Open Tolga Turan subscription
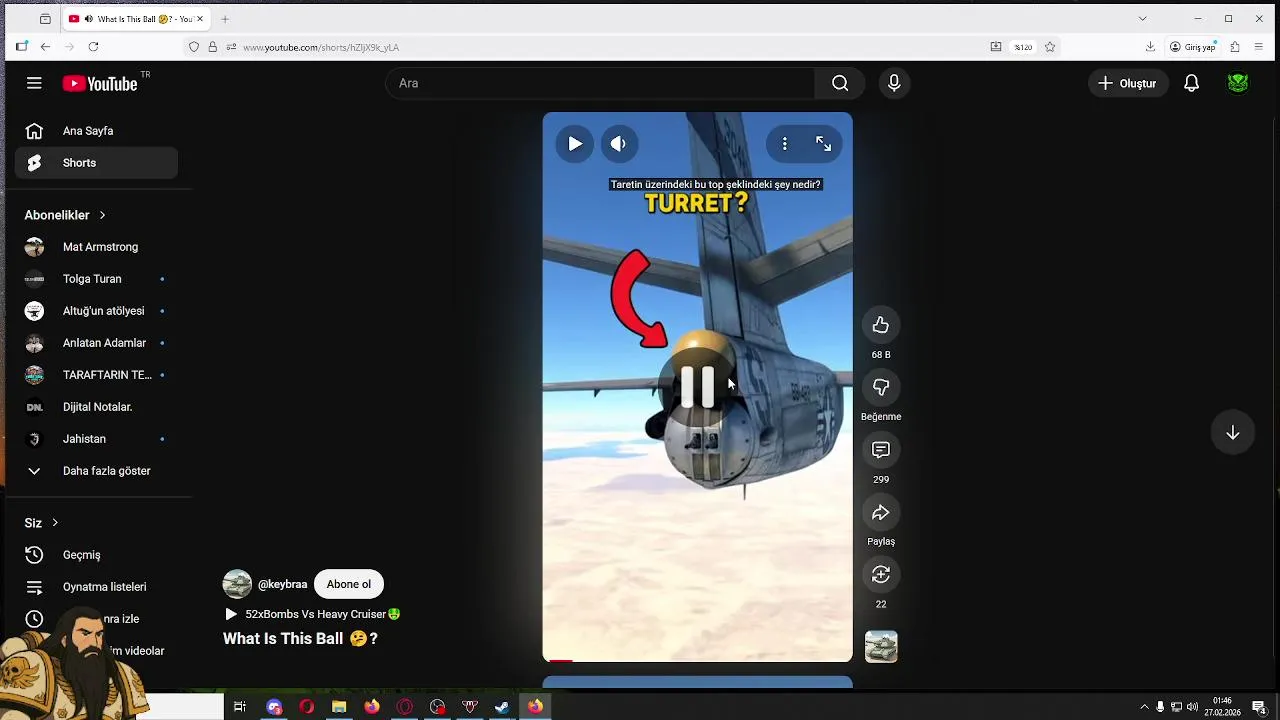This screenshot has width=1280, height=720. pos(96,279)
